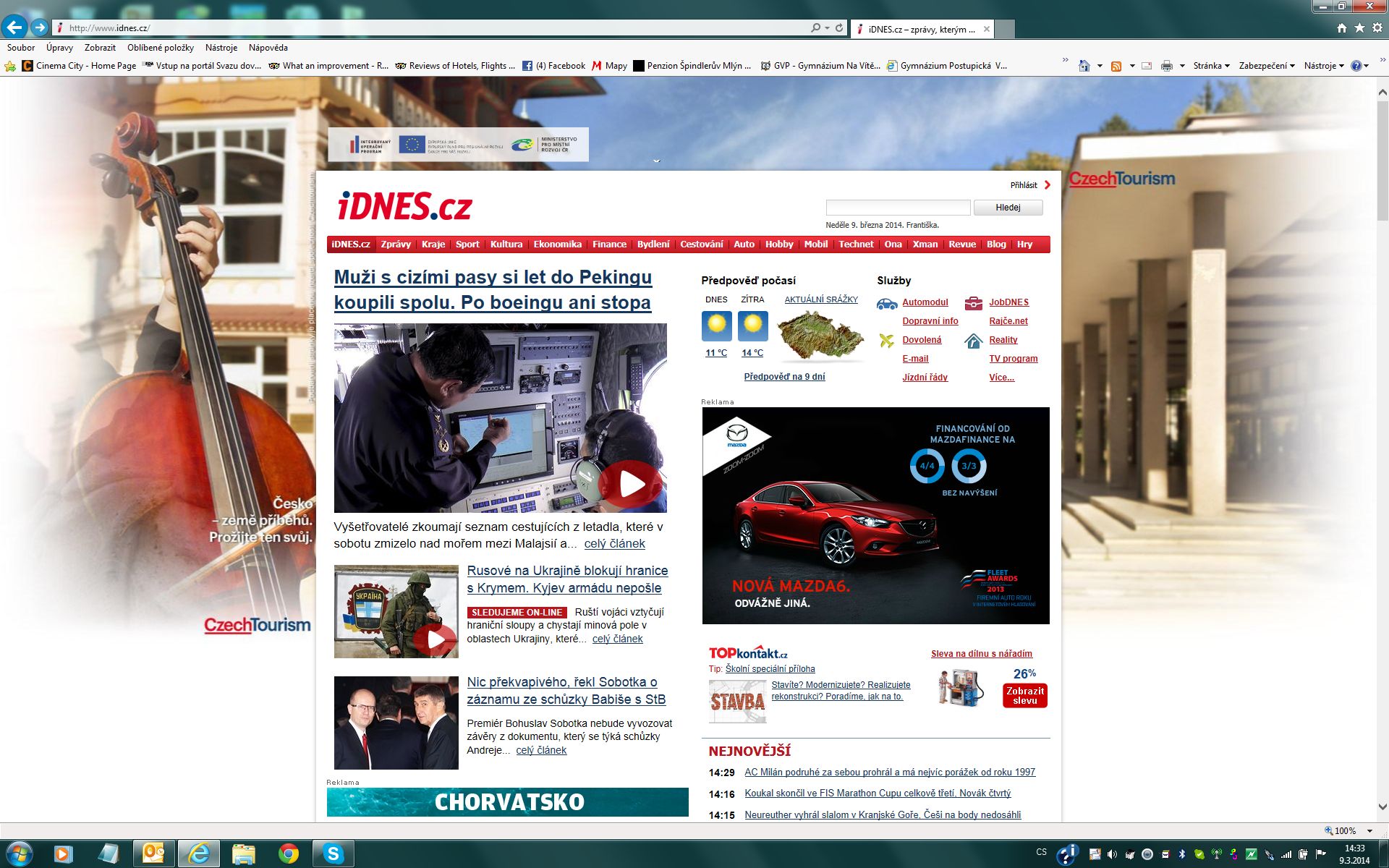Viewport: 1389px width, 868px height.
Task: Select the Technet navigation tab
Action: (x=856, y=244)
